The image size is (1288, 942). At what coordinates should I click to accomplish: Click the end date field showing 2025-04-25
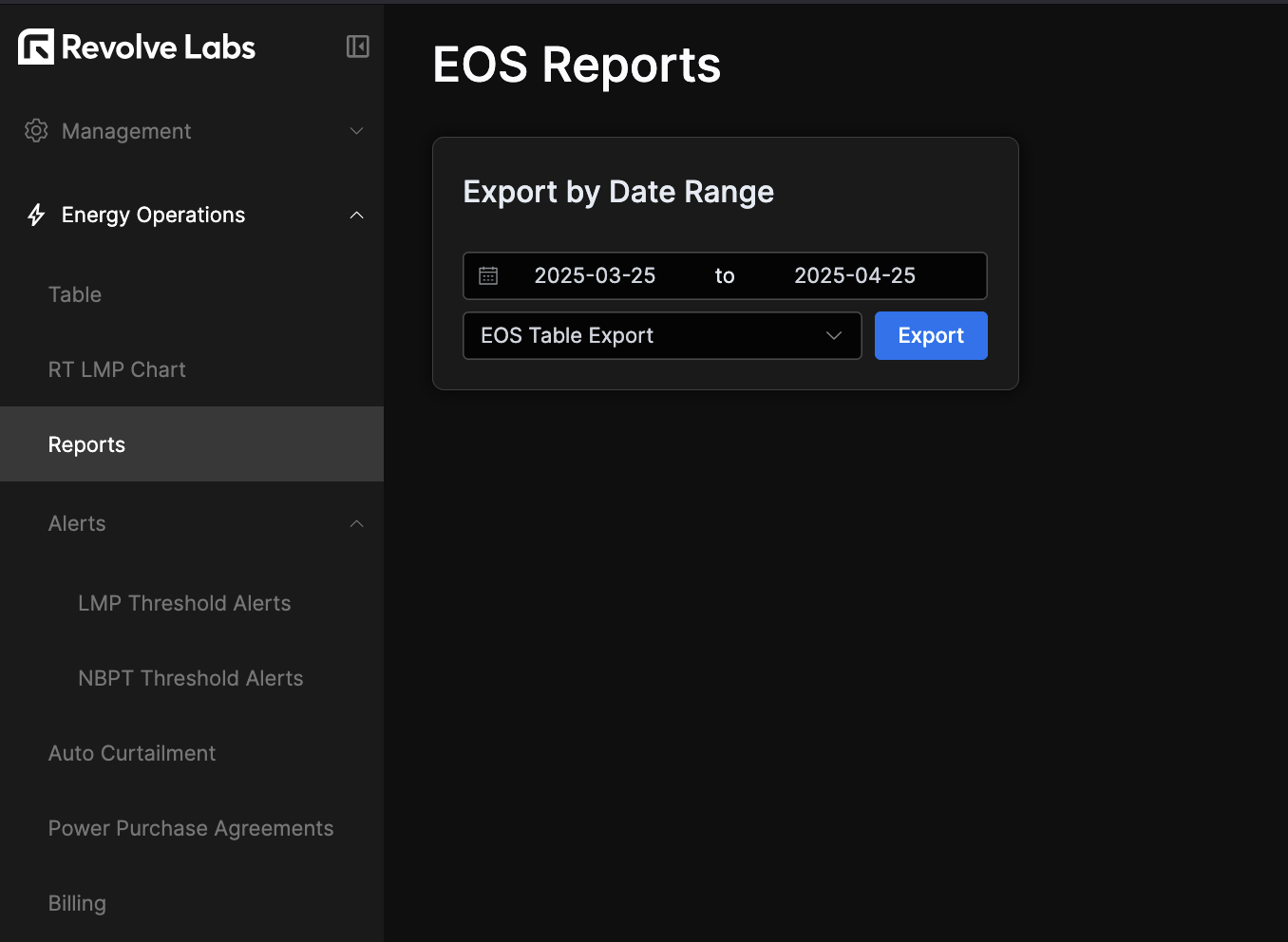[x=854, y=275]
